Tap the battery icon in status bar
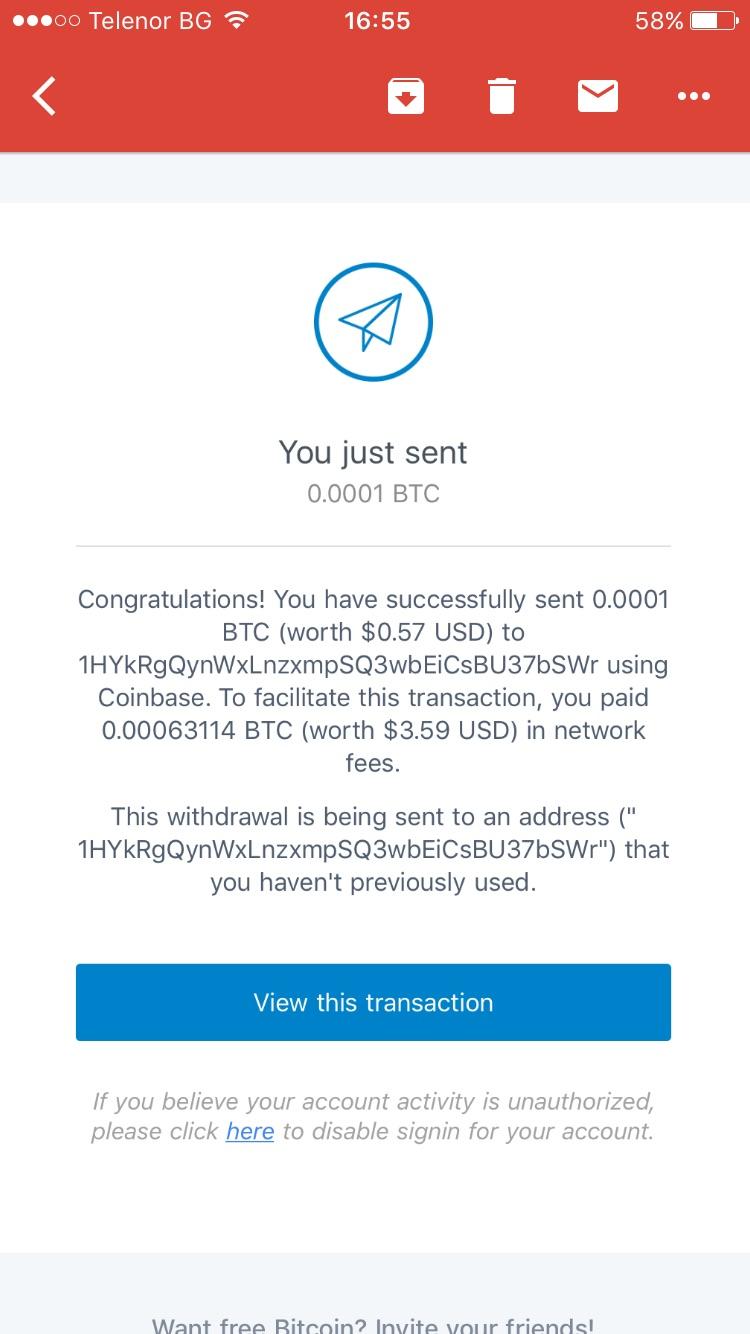This screenshot has width=750, height=1334. pos(713,21)
